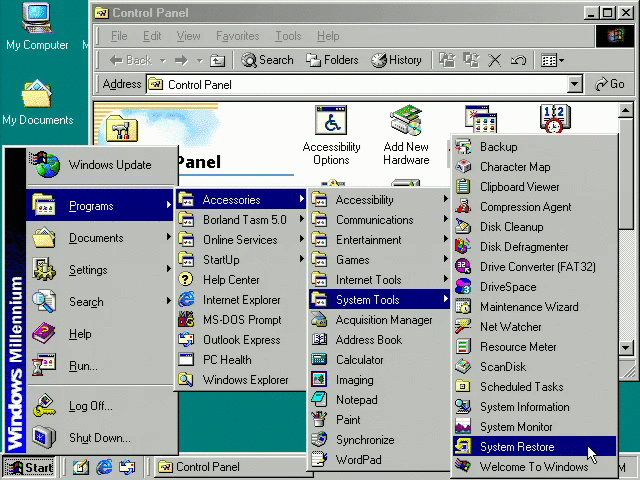This screenshot has height=480, width=640.
Task: Open Documents in Start menu
Action: [x=100, y=238]
